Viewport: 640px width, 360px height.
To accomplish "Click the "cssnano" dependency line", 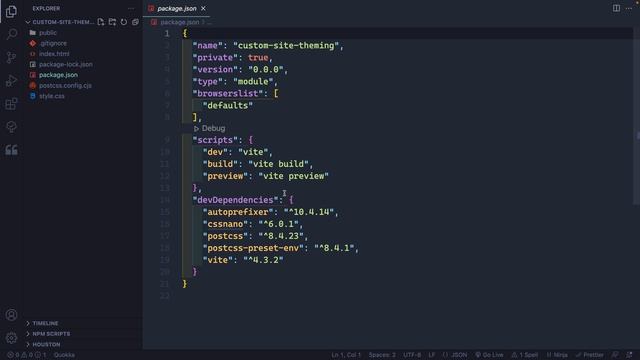I will 253,224.
